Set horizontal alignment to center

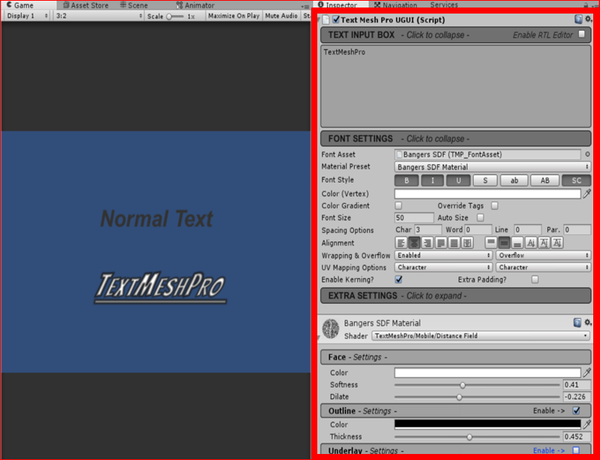tap(414, 243)
